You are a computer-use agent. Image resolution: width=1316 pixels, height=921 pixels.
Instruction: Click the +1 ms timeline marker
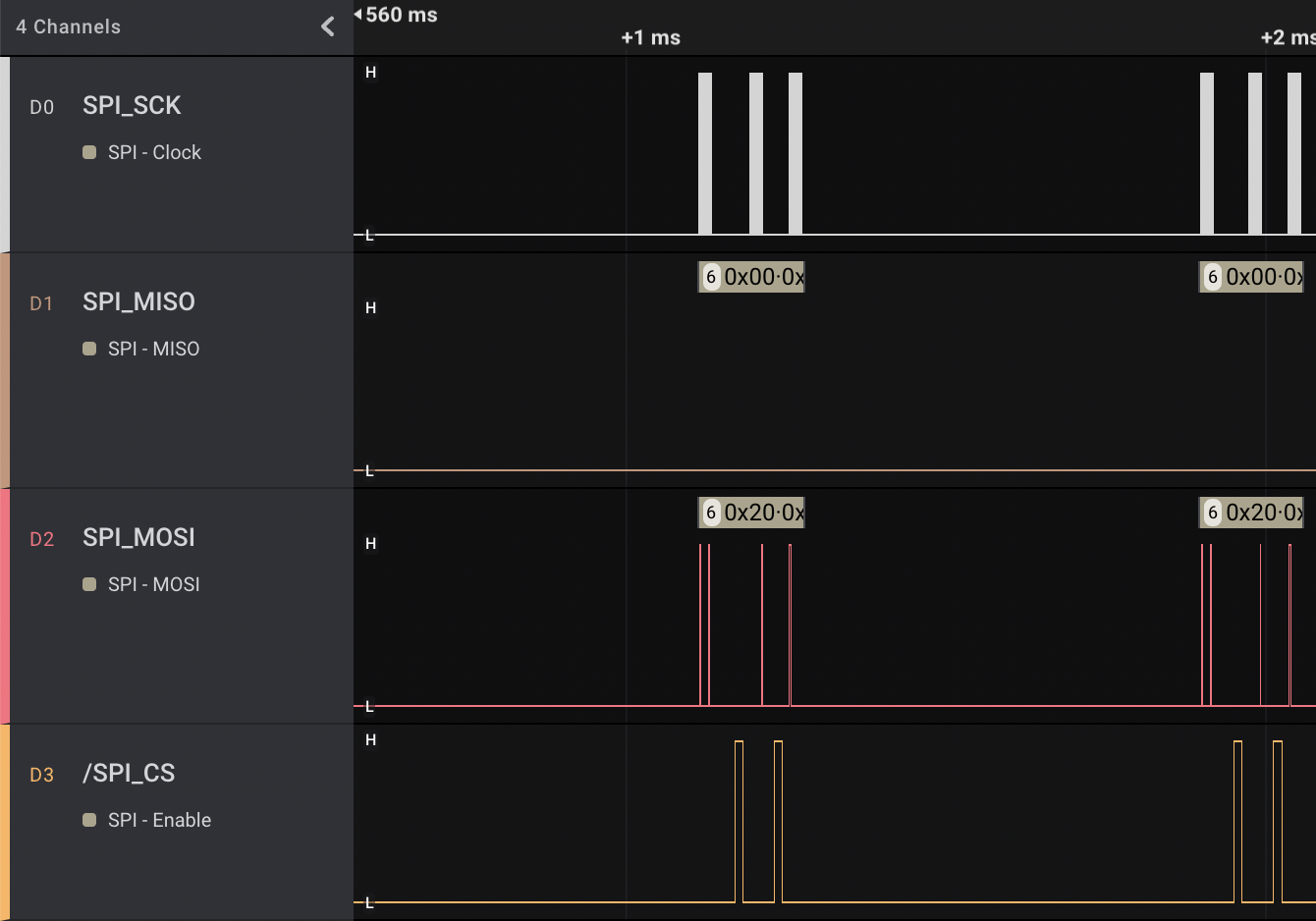(x=650, y=37)
